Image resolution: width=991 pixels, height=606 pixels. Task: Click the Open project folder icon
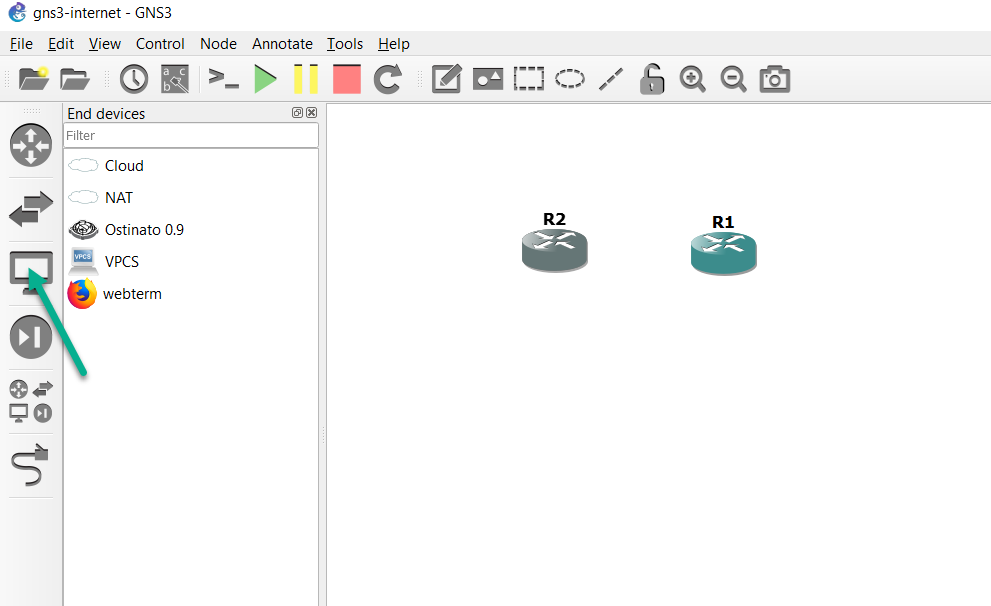[x=75, y=79]
